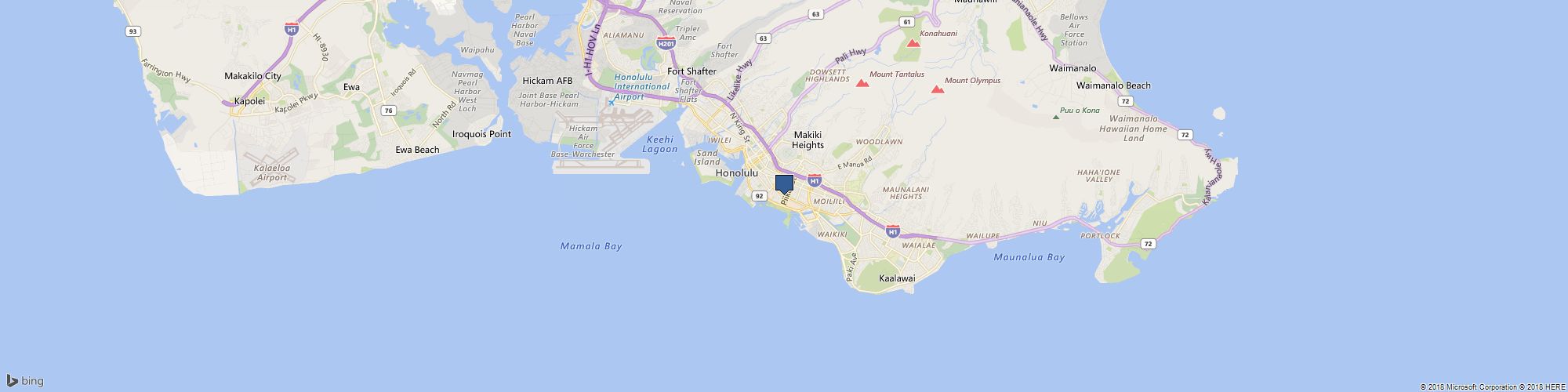
Task: Open the Bing logo link
Action: point(25,381)
